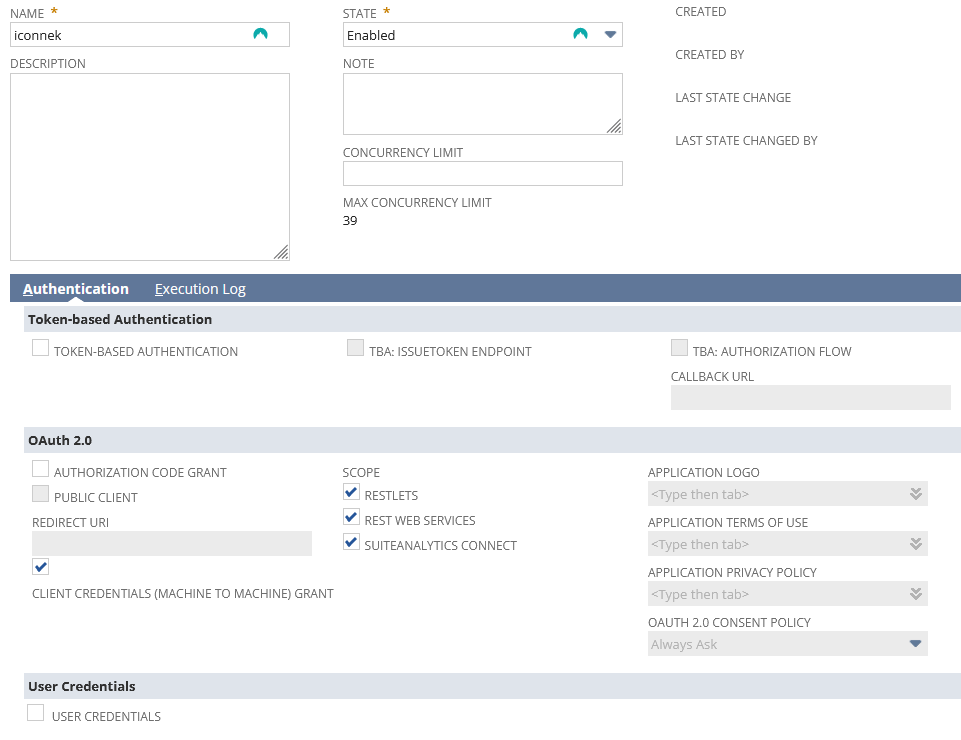
Task: Open the State dropdown arrow
Action: [x=611, y=35]
